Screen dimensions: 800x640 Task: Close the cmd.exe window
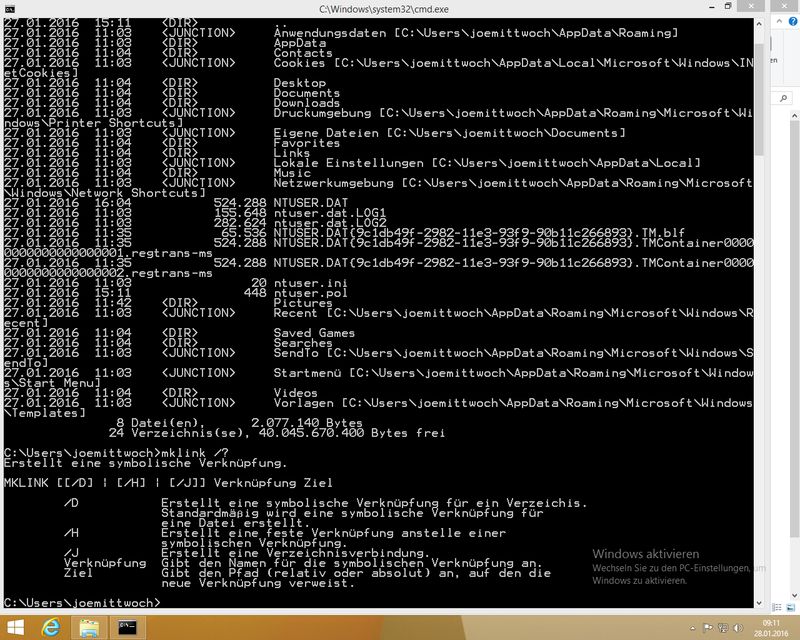(x=752, y=6)
